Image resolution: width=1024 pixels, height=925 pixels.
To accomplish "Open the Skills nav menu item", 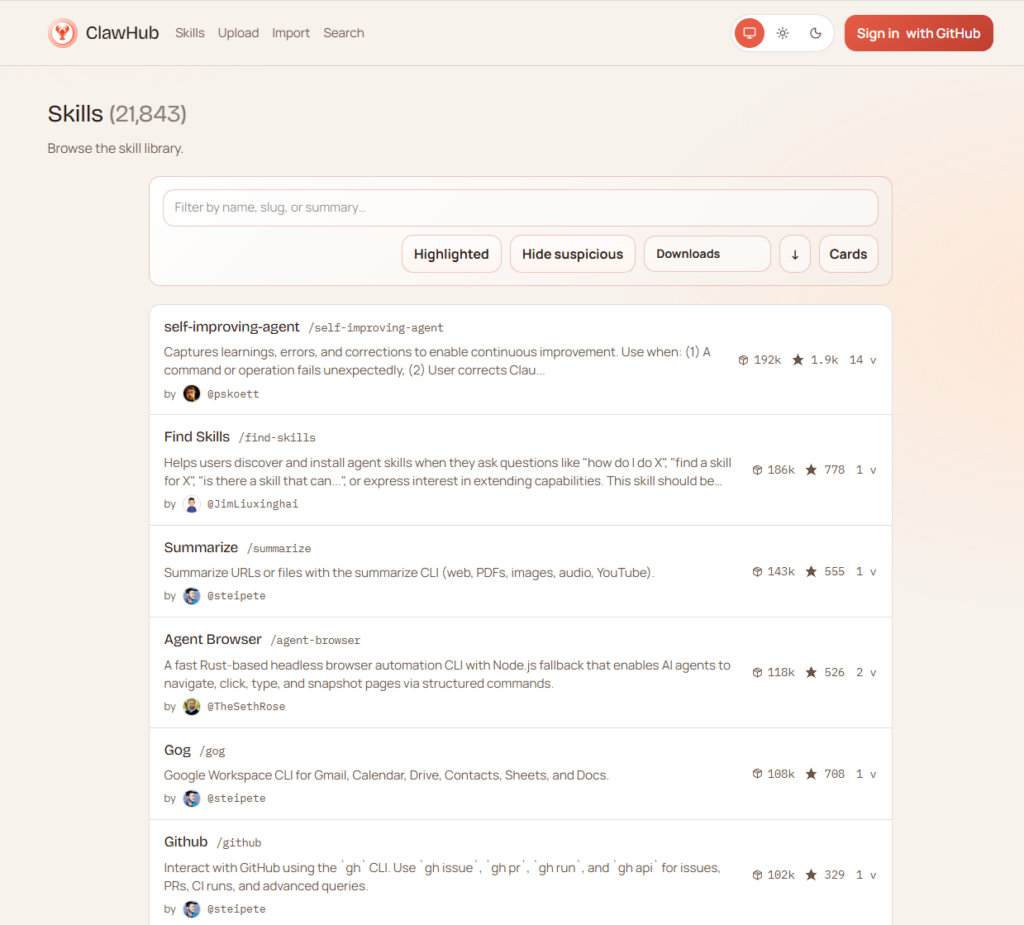I will [x=190, y=33].
